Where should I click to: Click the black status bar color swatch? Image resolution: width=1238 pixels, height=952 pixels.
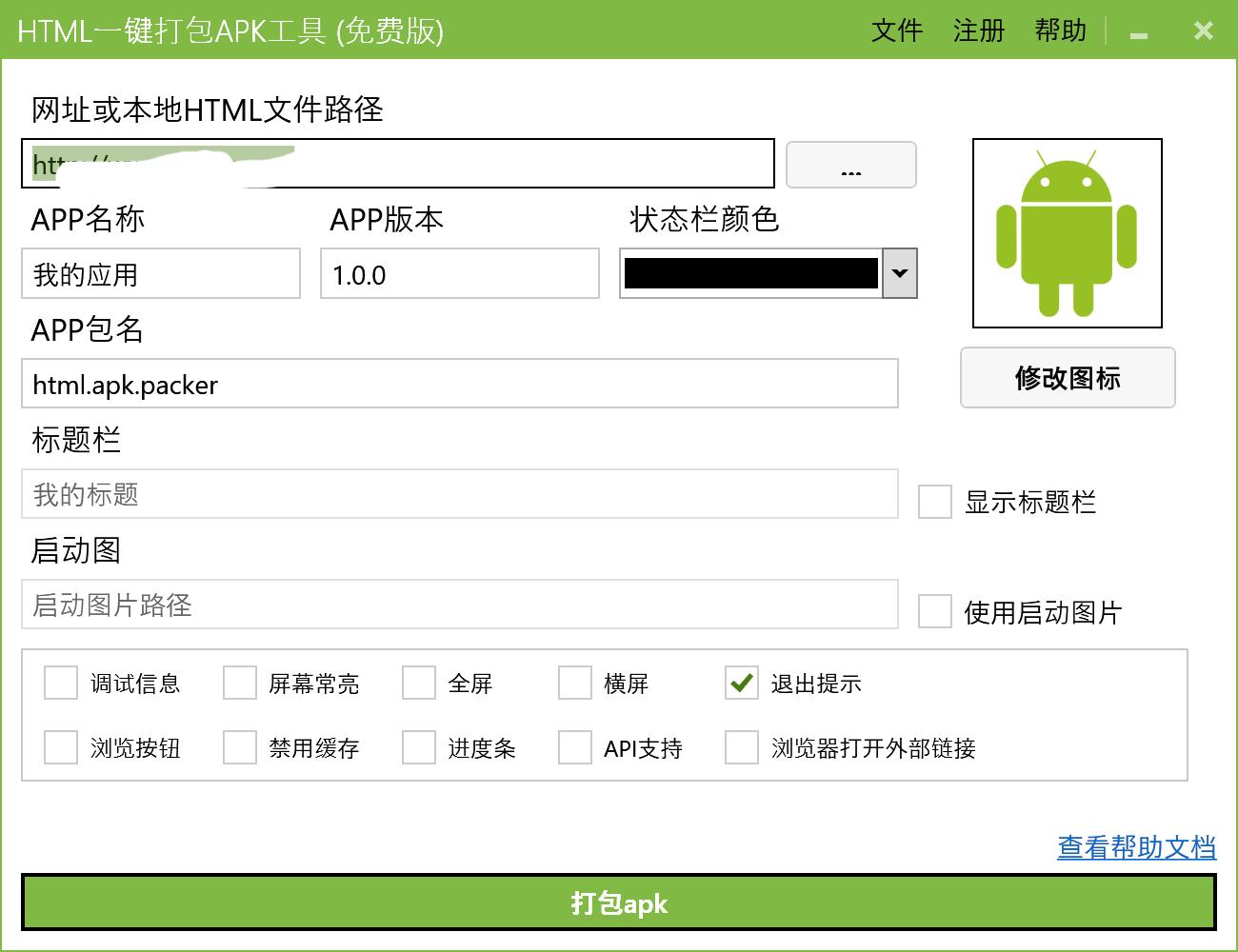point(752,274)
